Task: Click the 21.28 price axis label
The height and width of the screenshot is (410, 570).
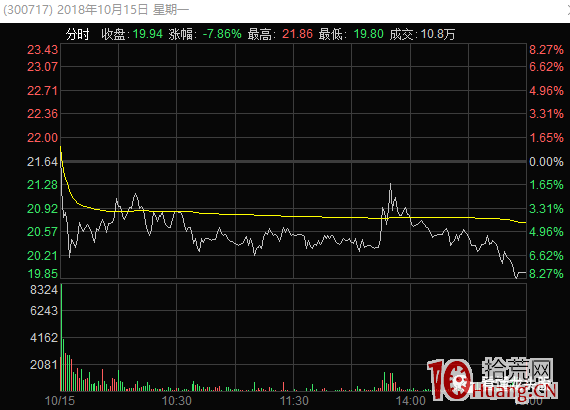Action: pos(43,185)
